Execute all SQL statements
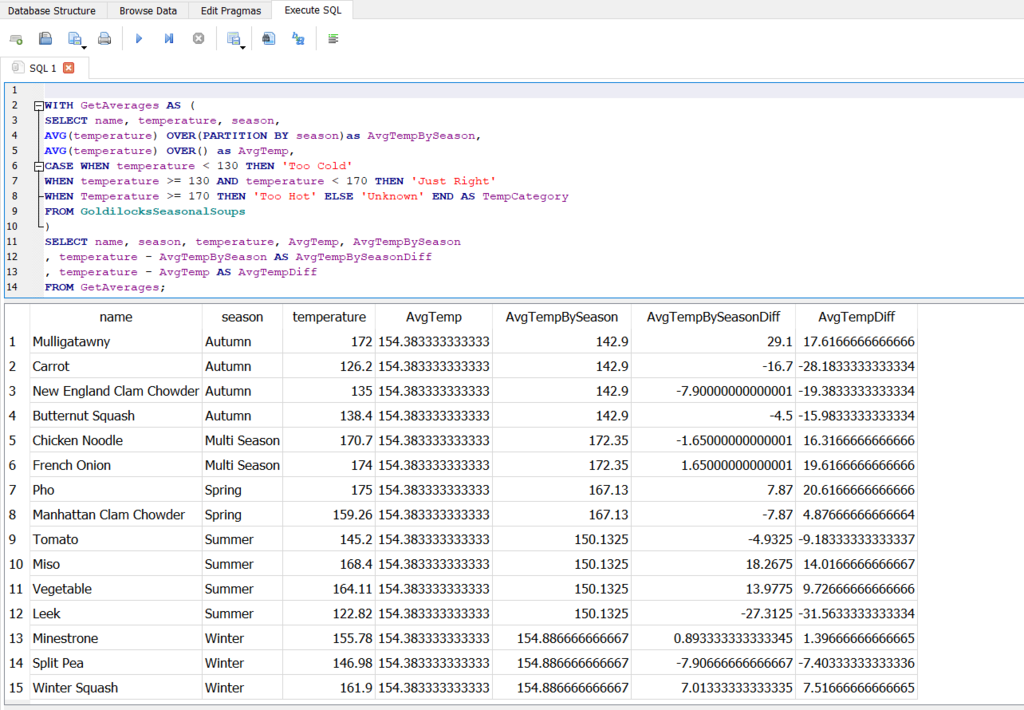The image size is (1024, 710). [x=139, y=38]
